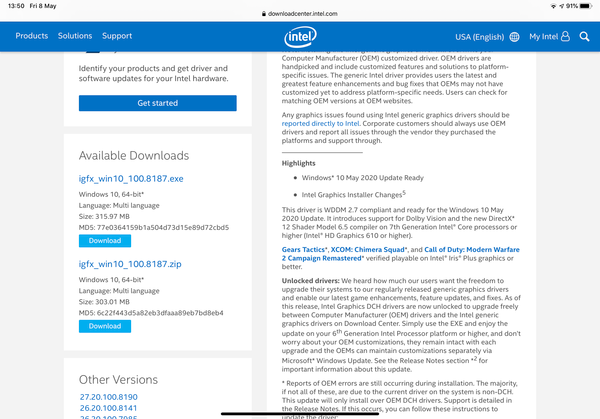
Task: Select the exe MD5 hash 77e0364159b1a504d73d15e89d72cbd5
Action: (x=163, y=228)
